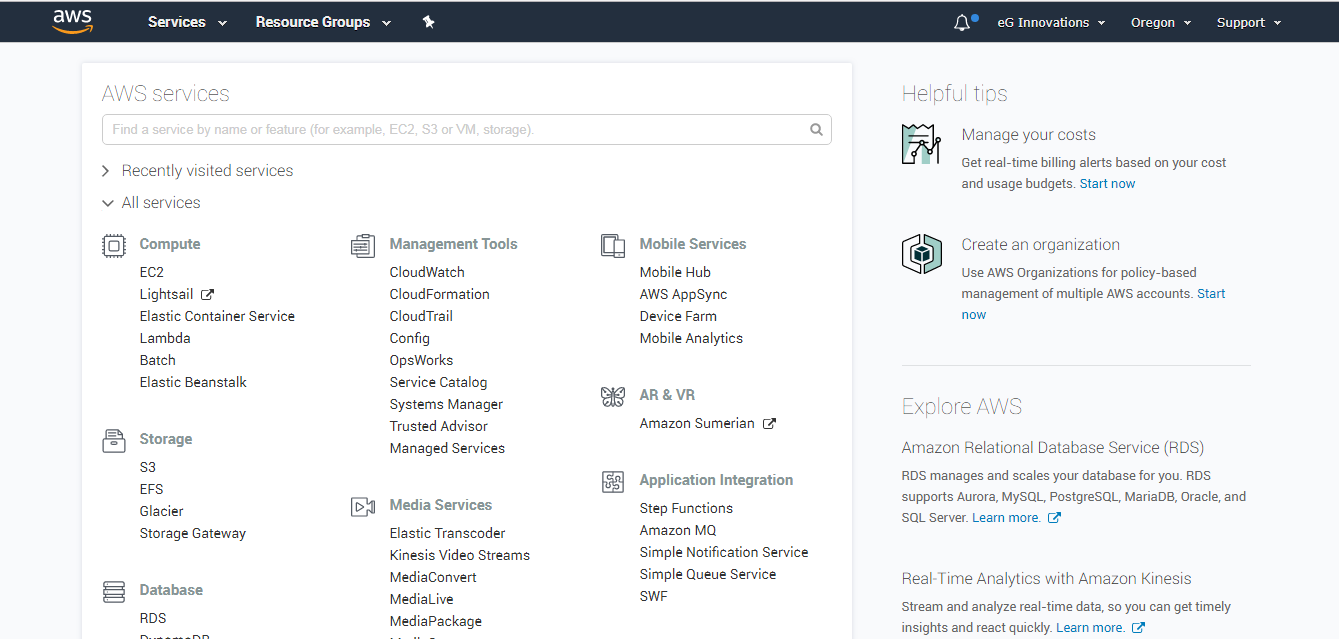Screen dimensions: 1339x639
Task: Click external link icon beside Lightsail
Action: coord(207,294)
